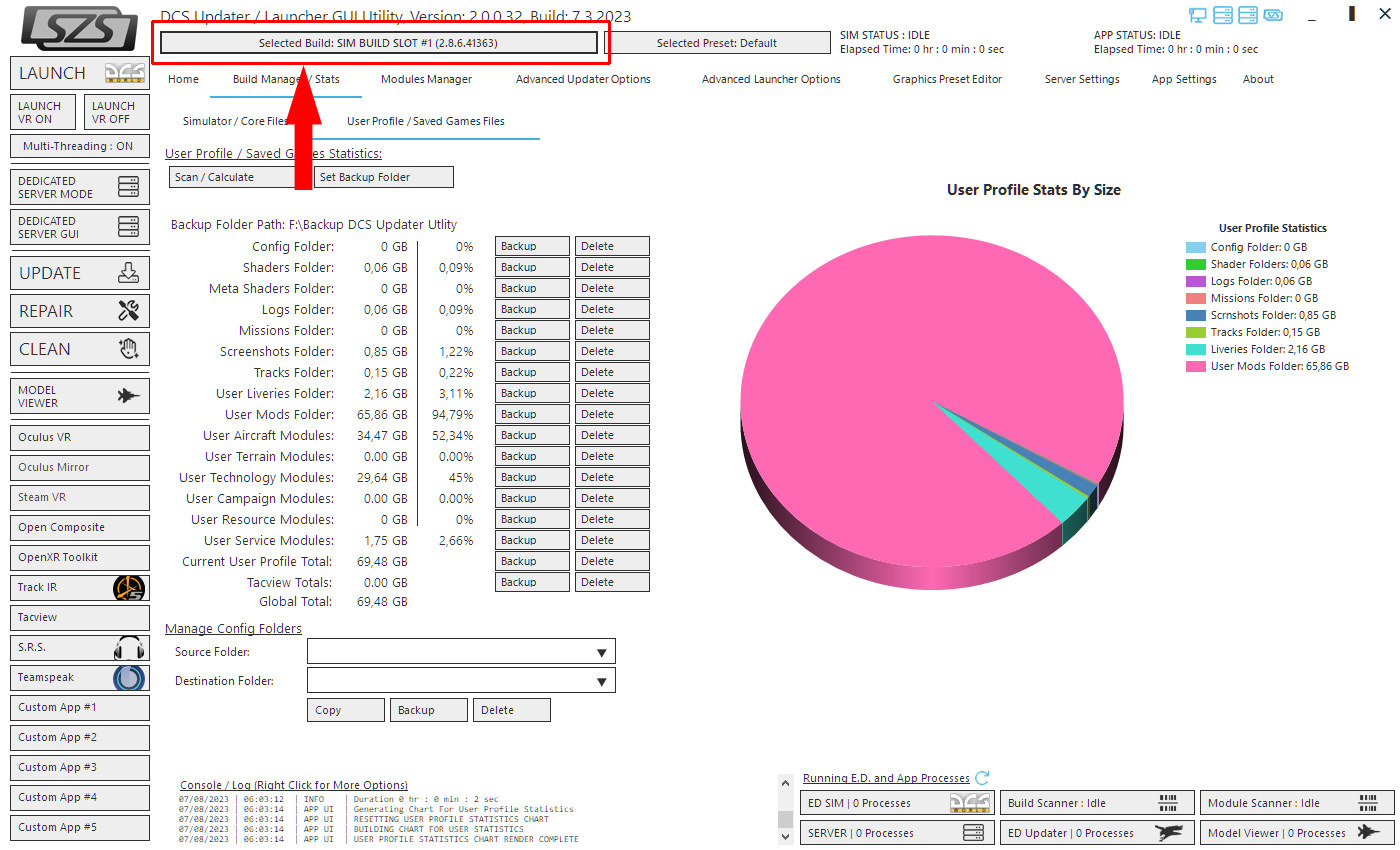
Task: Choose LAUNCH VR OFF
Action: (117, 112)
